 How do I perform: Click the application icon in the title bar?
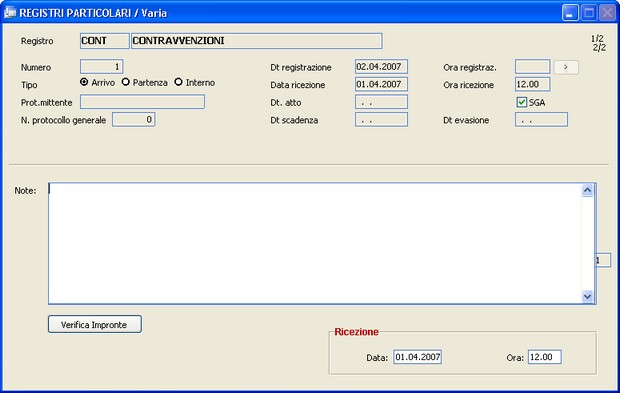pos(9,12)
